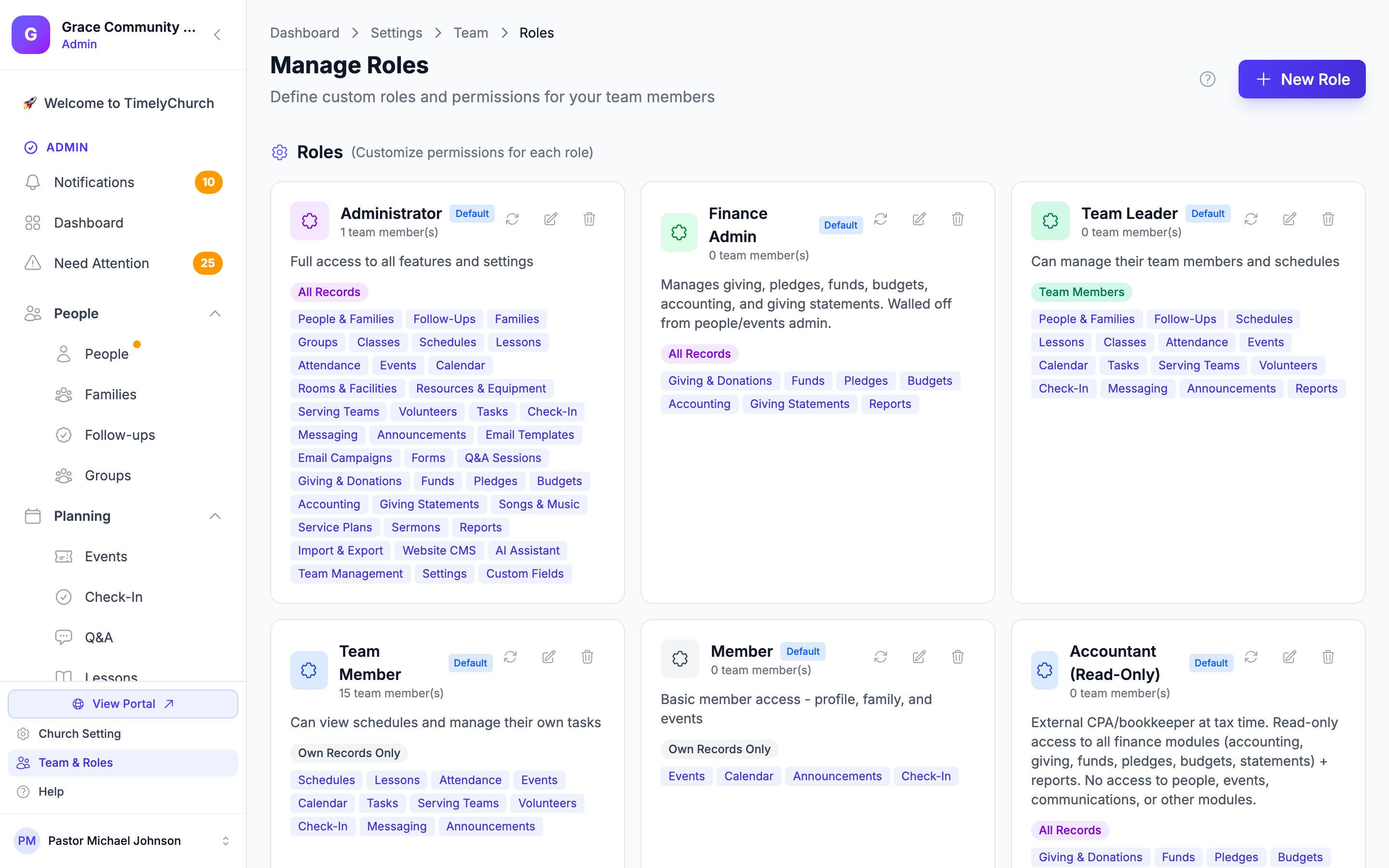The width and height of the screenshot is (1389, 868).
Task: Click the Website CMS permission tag
Action: [439, 551]
